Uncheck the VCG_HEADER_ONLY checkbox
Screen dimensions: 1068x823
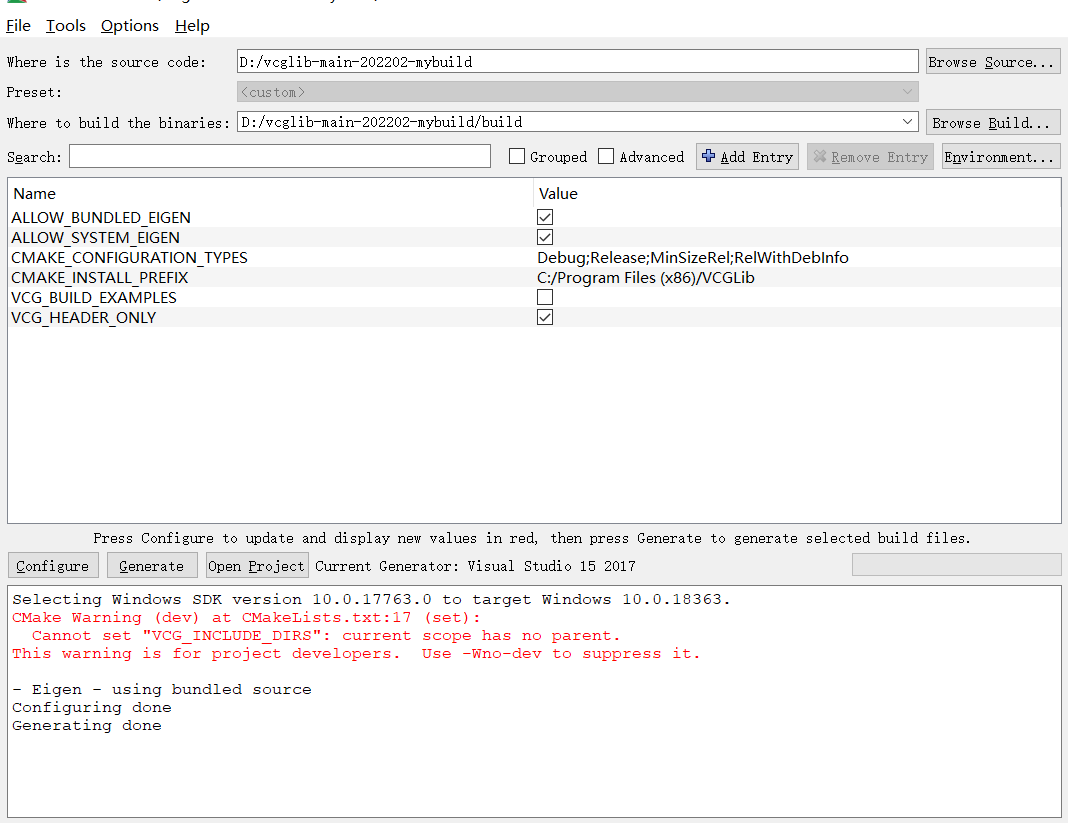coord(545,317)
